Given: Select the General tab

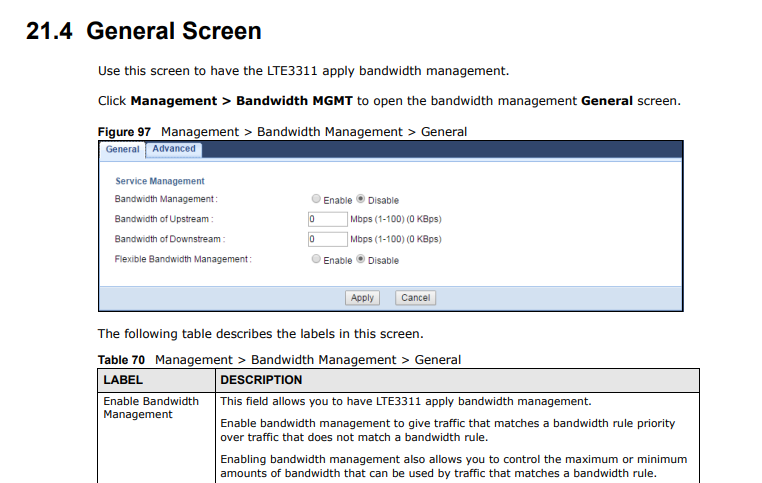Looking at the screenshot, I should pos(123,149).
